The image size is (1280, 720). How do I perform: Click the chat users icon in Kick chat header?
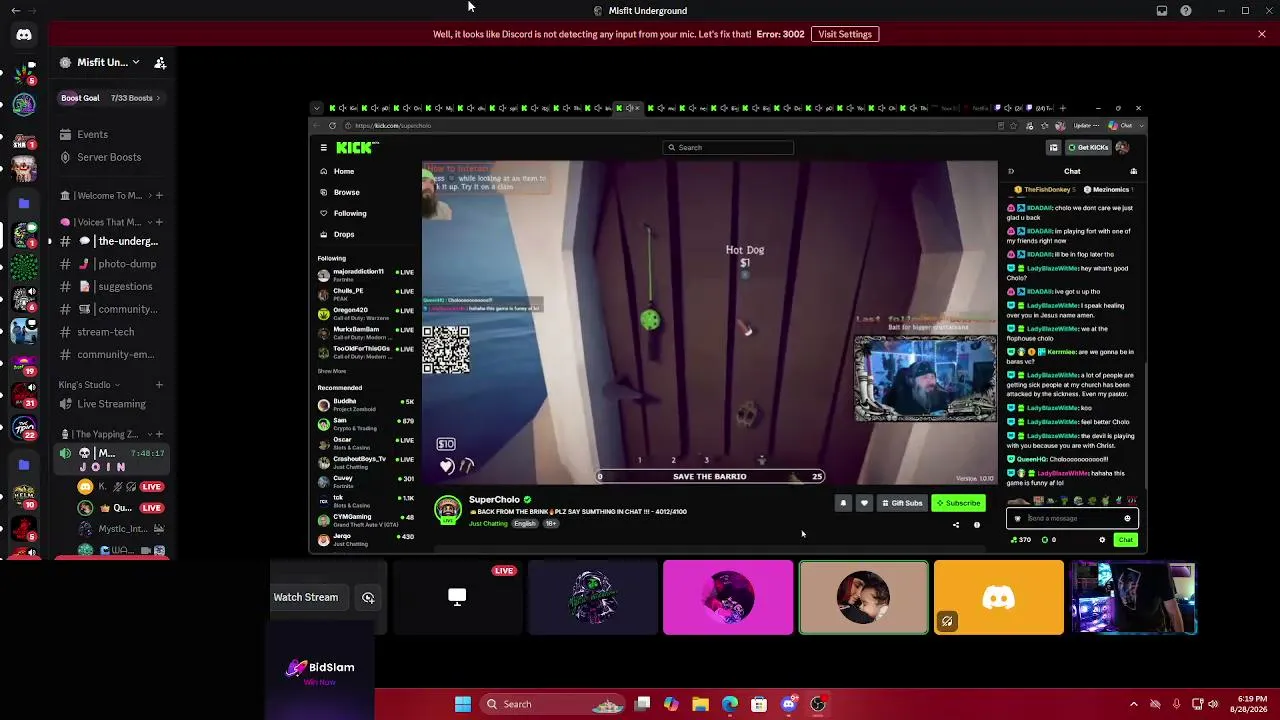(x=1133, y=171)
